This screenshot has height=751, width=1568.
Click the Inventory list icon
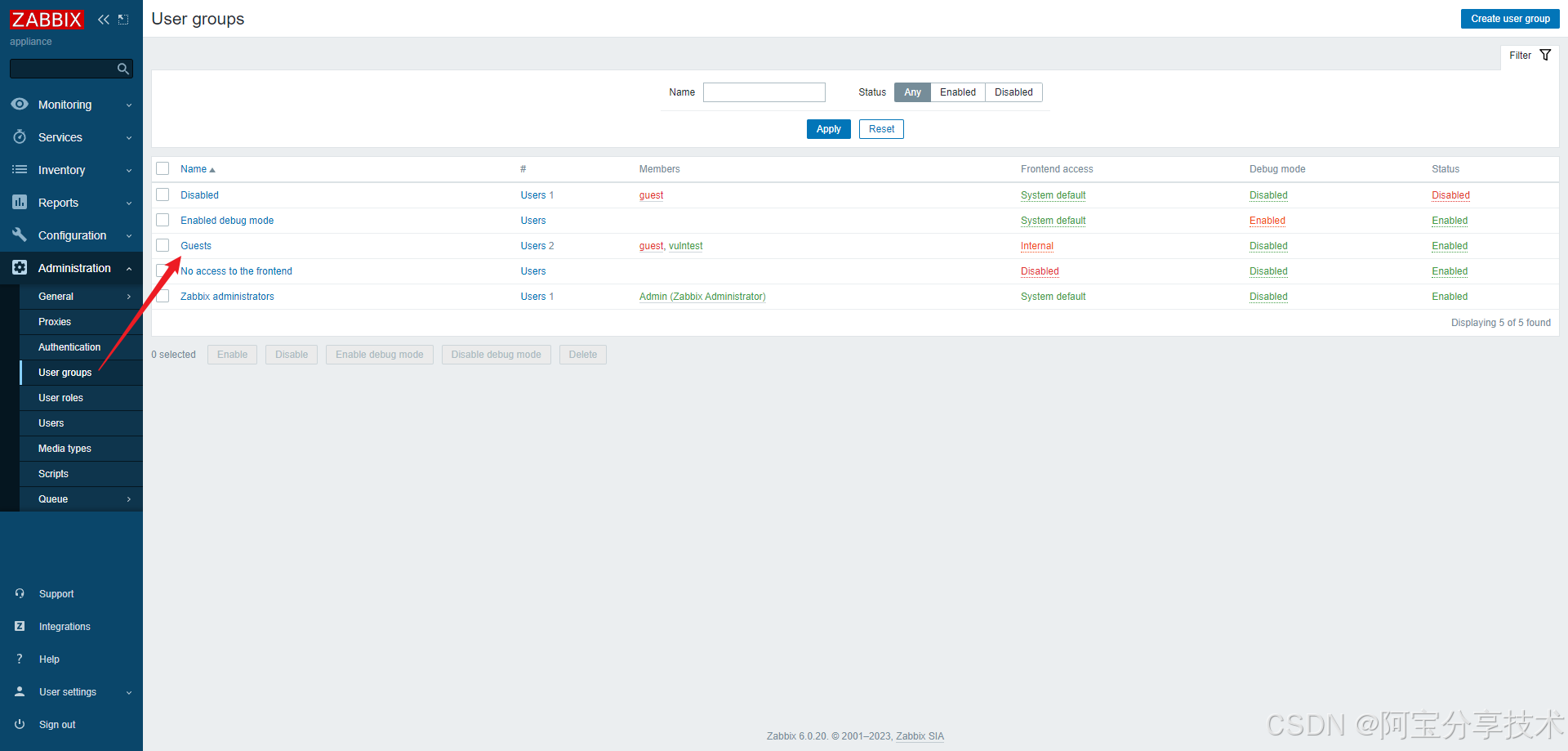pos(20,170)
